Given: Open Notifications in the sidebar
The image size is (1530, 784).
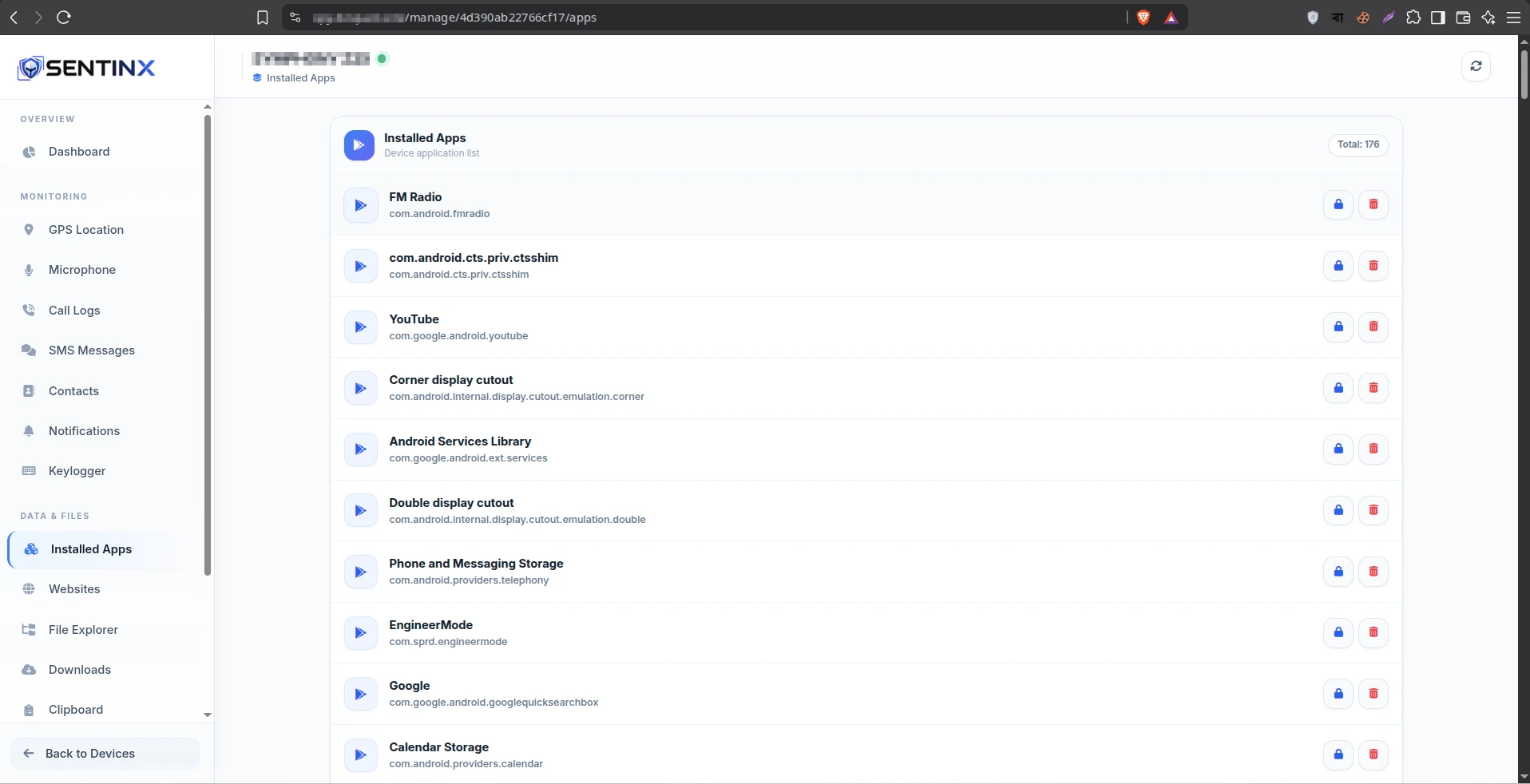Looking at the screenshot, I should coord(100,431).
